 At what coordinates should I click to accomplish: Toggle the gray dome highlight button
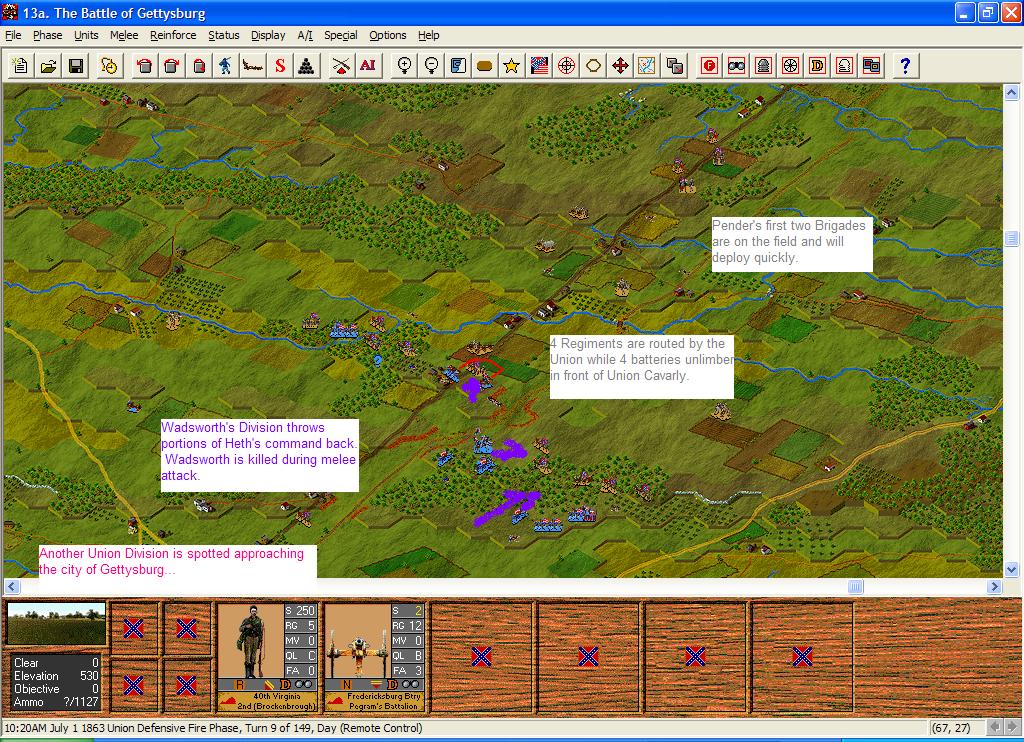763,65
